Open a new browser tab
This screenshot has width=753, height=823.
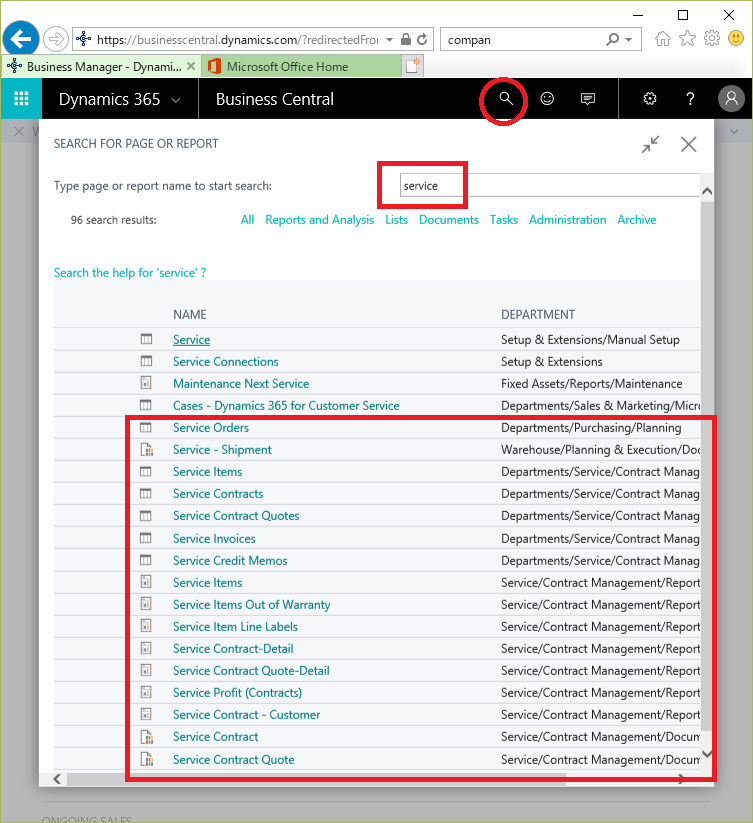[412, 66]
